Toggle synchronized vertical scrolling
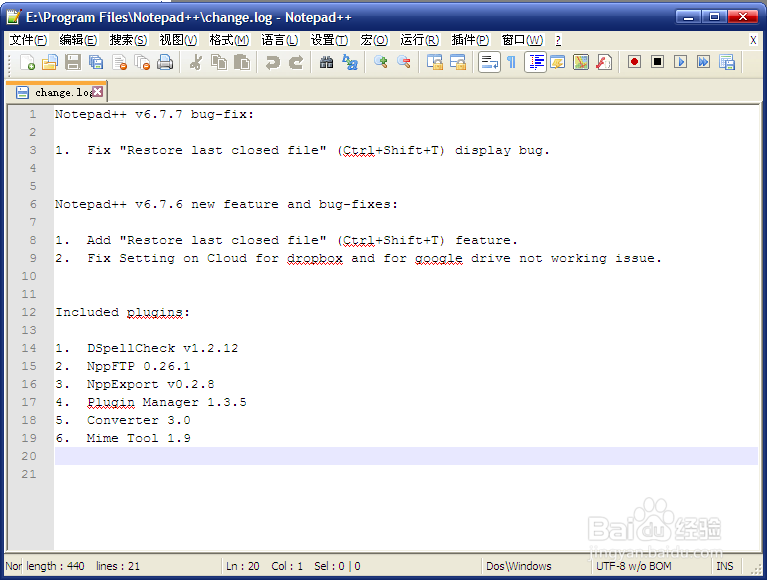This screenshot has height=580, width=767. (x=434, y=62)
